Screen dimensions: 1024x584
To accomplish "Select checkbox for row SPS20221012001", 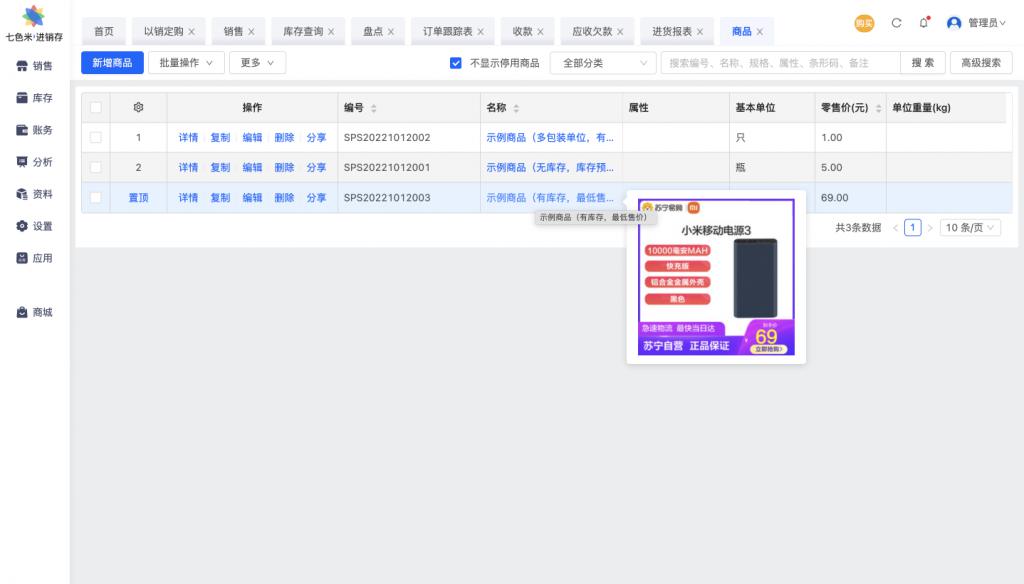I will pos(96,168).
